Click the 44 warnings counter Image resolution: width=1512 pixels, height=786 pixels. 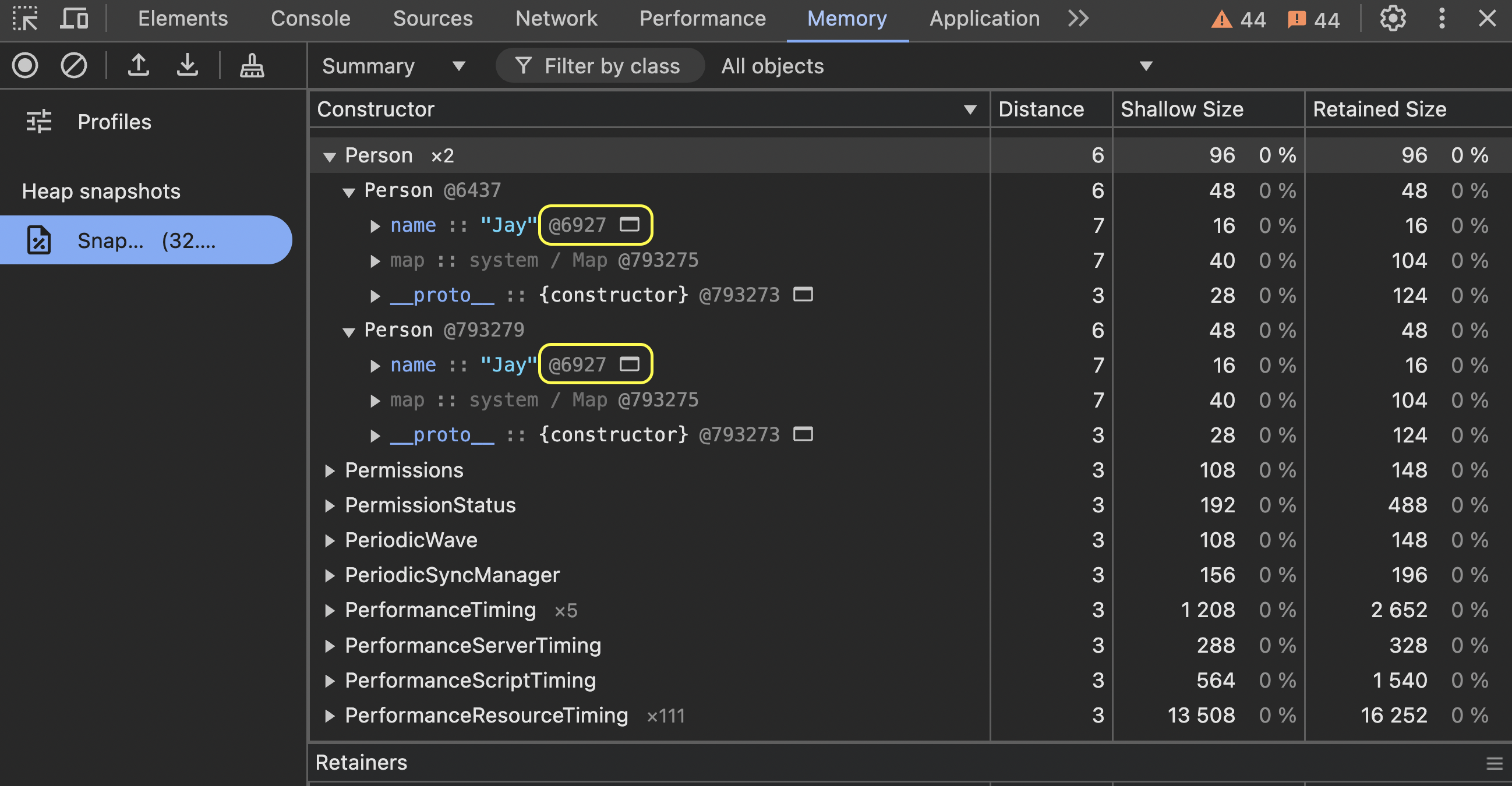pyautogui.click(x=1238, y=19)
